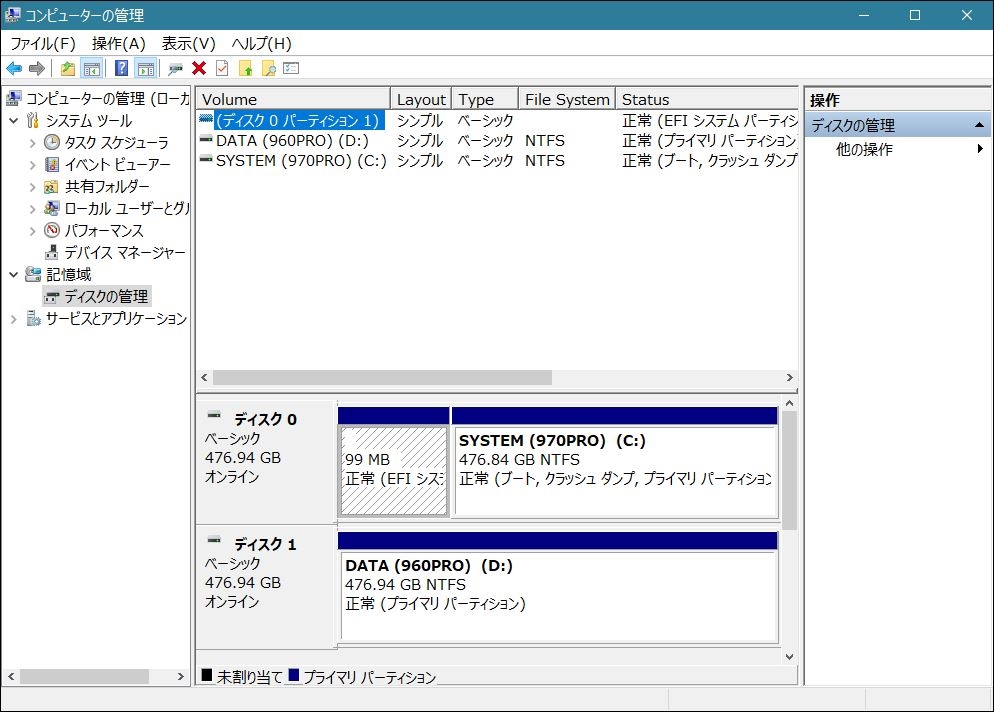The width and height of the screenshot is (994, 712).
Task: Expand the Task Scheduler tree node
Action: [32, 143]
